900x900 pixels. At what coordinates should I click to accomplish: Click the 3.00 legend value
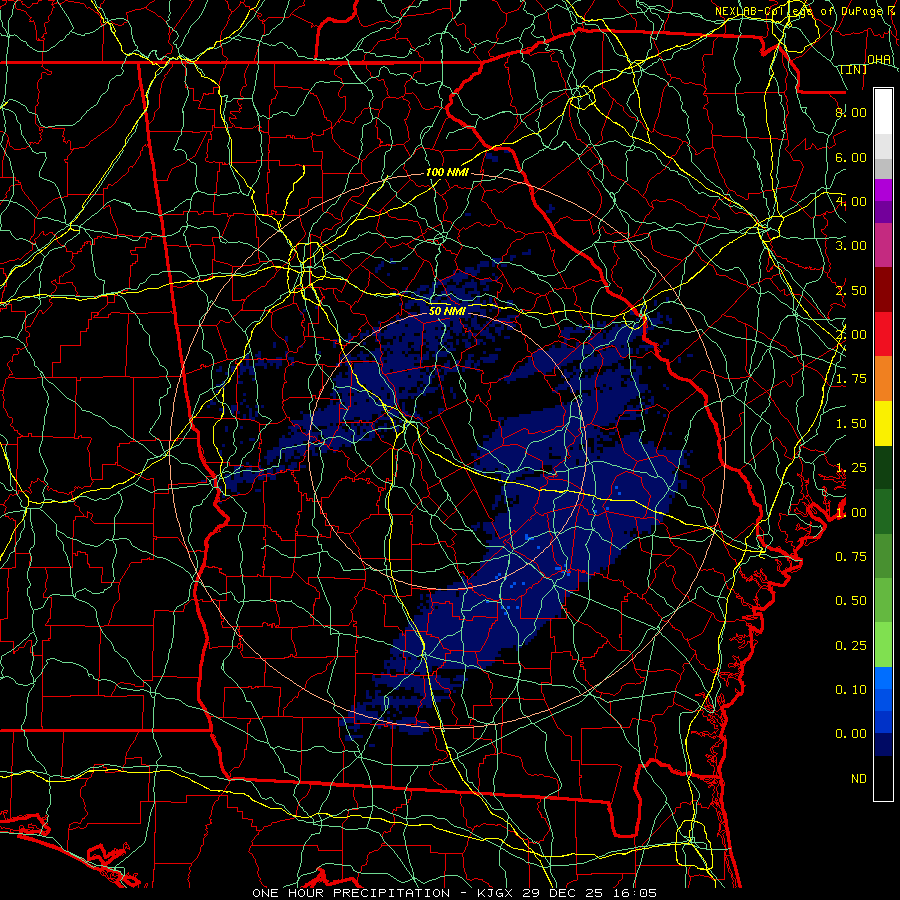[851, 246]
